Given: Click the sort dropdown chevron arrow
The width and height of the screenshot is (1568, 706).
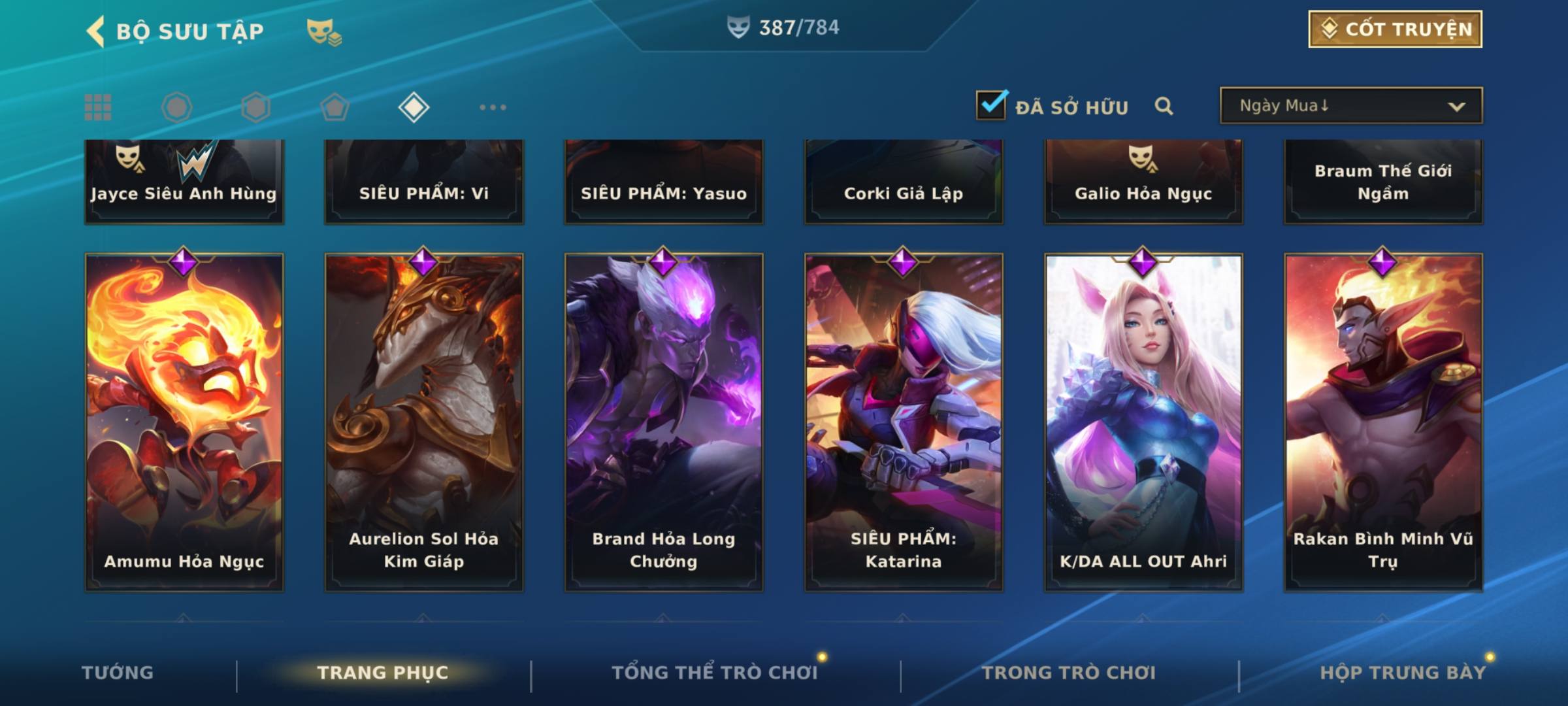Looking at the screenshot, I should pyautogui.click(x=1456, y=107).
